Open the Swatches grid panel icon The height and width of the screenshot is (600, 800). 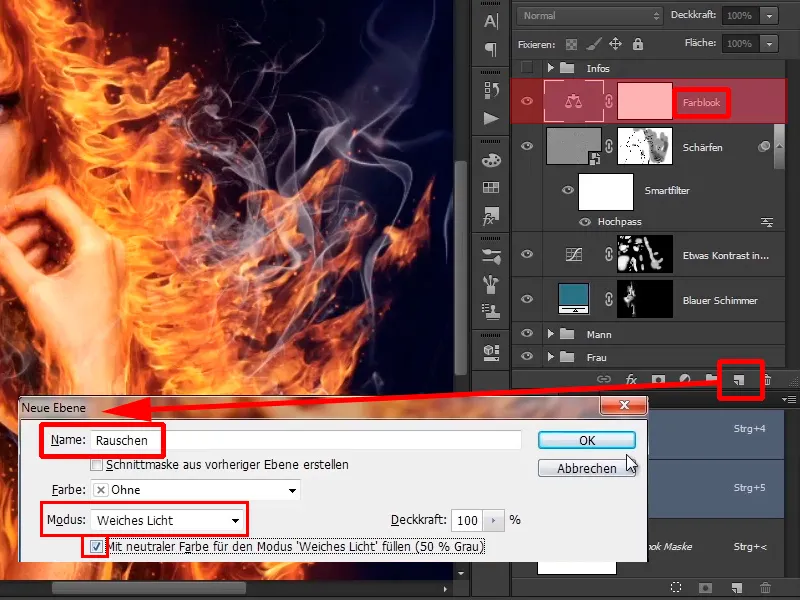[491, 188]
